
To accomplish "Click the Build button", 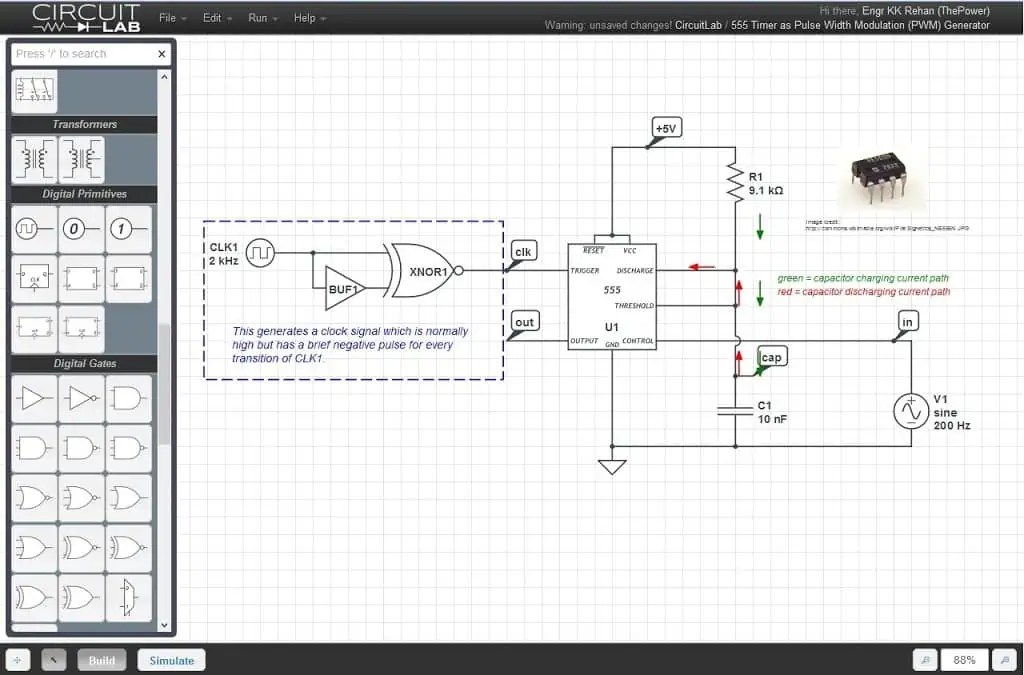I will (101, 659).
